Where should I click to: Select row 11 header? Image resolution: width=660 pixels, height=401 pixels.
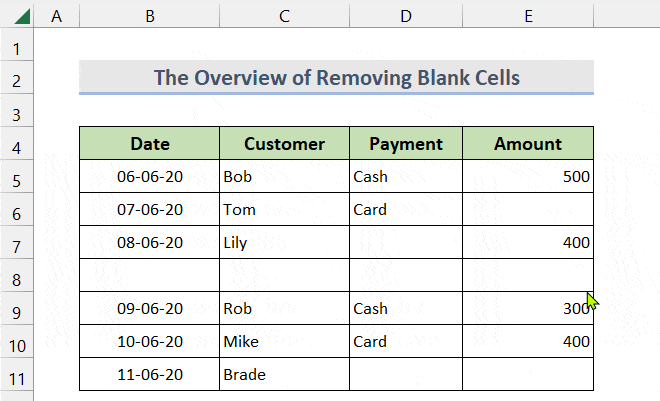(17, 374)
